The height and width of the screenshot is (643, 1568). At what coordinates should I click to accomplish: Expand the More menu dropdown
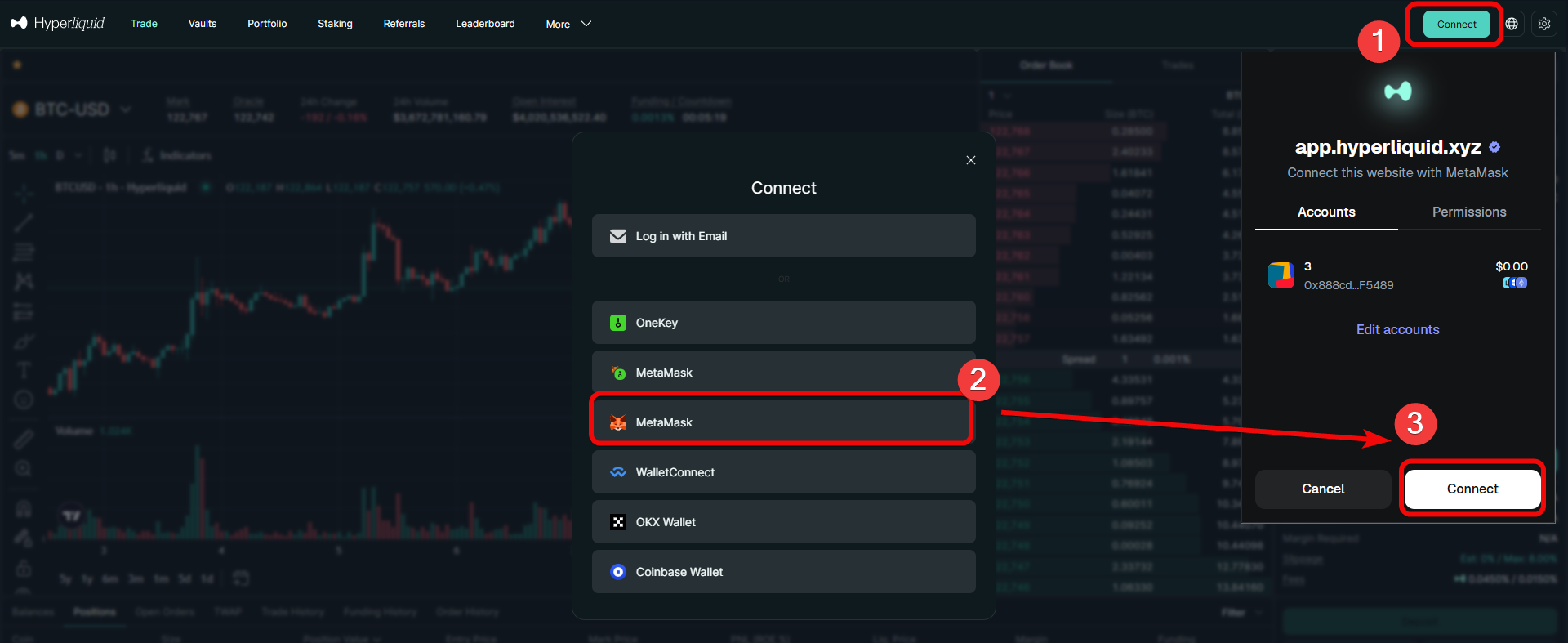coord(568,24)
